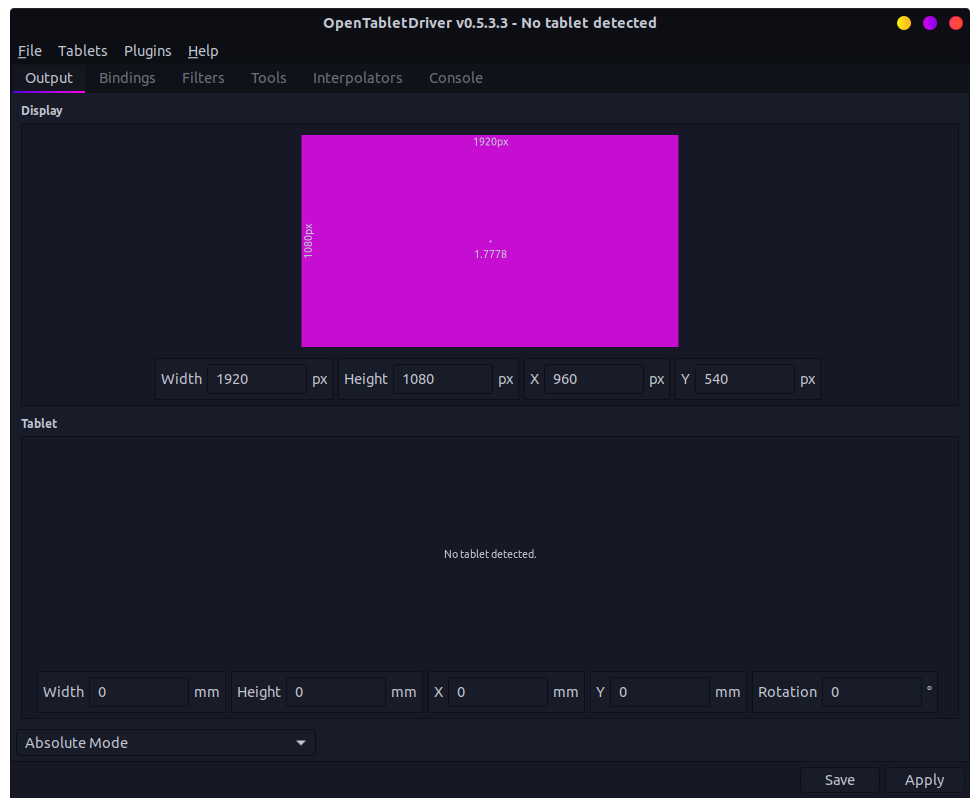This screenshot has height=808, width=980.
Task: Open the Console tab
Action: [x=455, y=78]
